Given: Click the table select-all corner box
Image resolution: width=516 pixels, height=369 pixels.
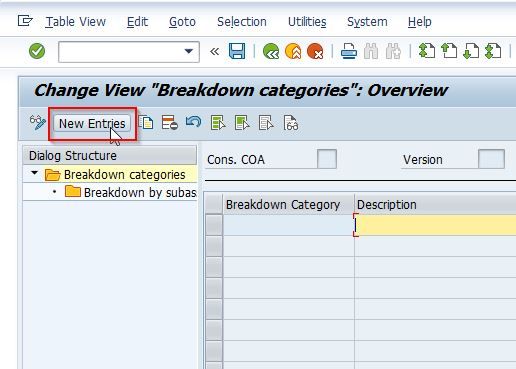Looking at the screenshot, I should tap(214, 204).
